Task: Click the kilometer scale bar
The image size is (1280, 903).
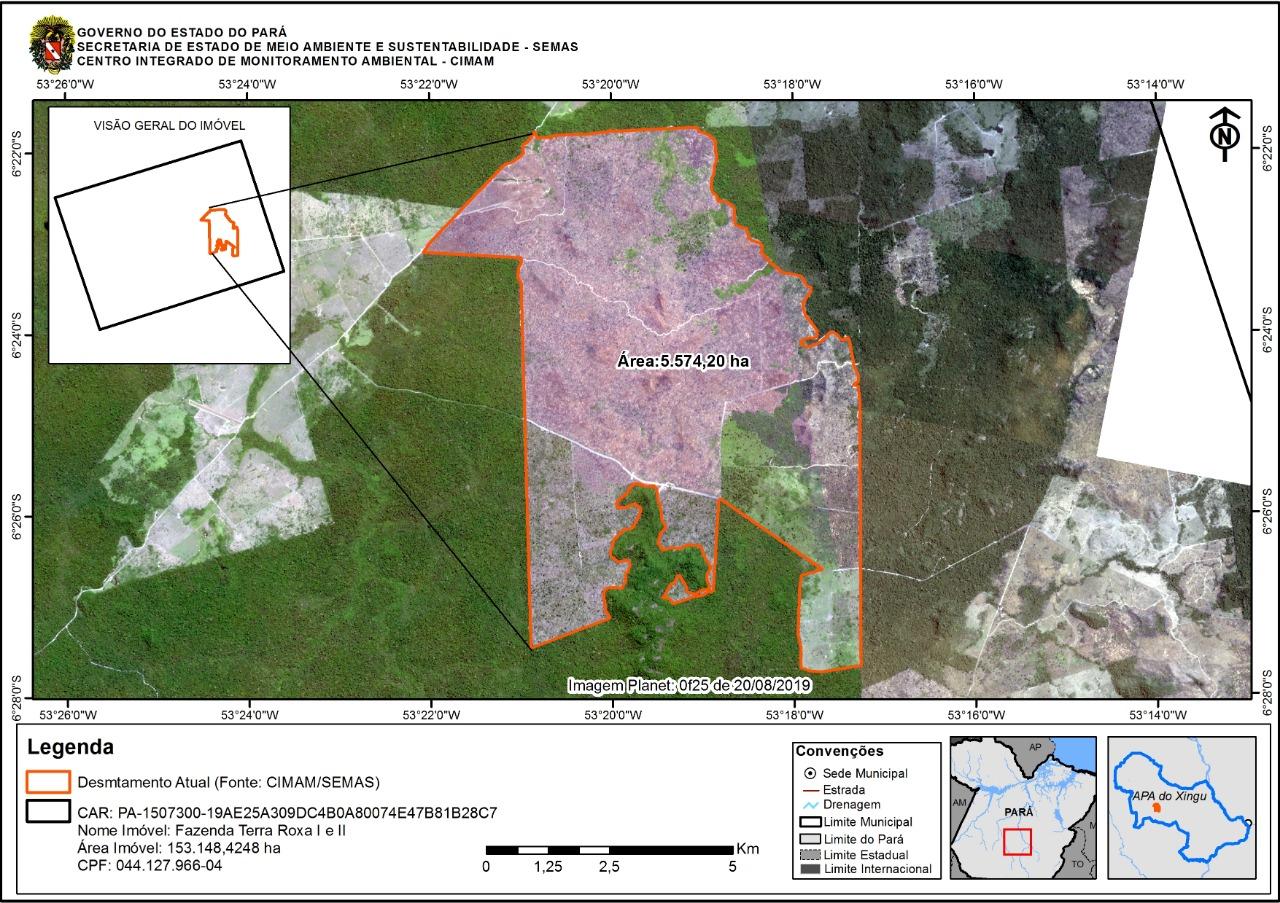Action: [609, 850]
